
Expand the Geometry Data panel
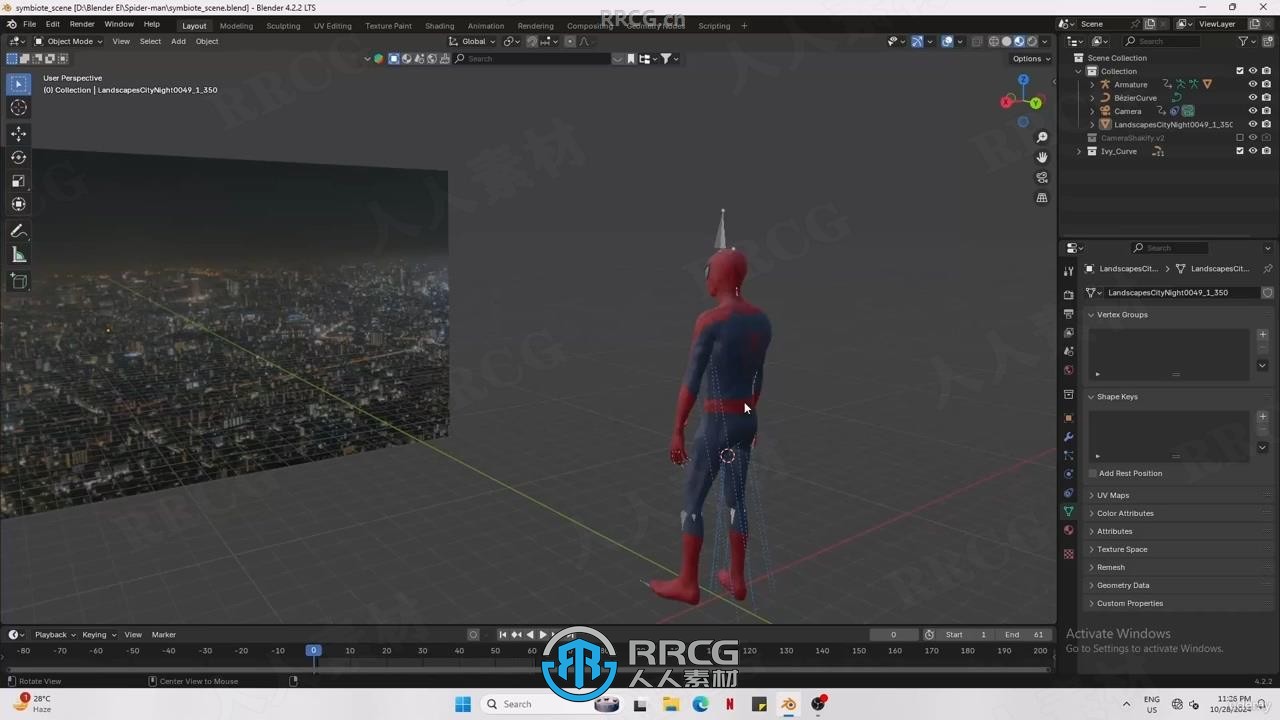[x=1122, y=585]
